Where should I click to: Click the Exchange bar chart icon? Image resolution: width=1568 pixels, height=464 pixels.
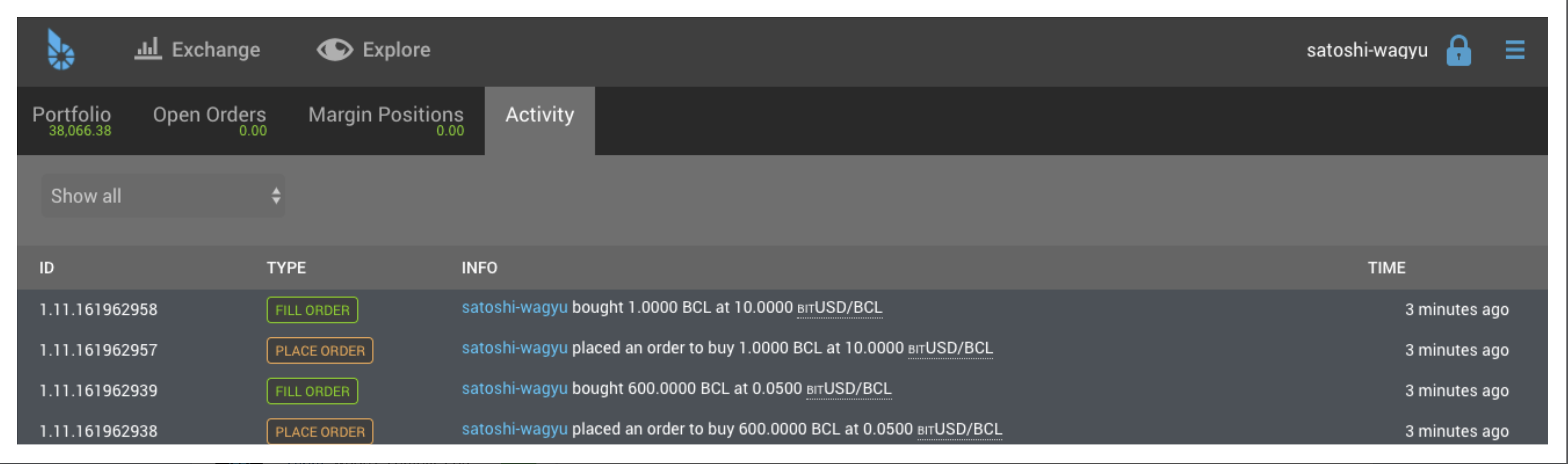(x=148, y=49)
